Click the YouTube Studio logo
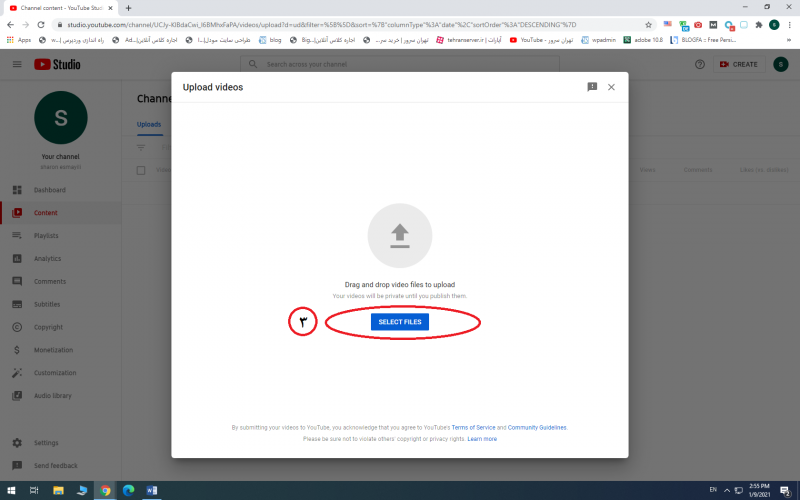The height and width of the screenshot is (500, 800). point(58,64)
